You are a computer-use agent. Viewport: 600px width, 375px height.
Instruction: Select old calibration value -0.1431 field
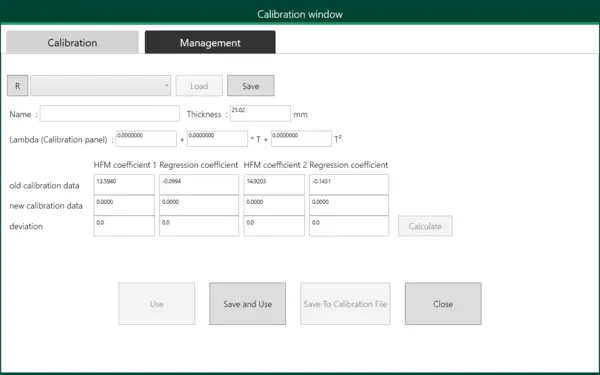[x=349, y=185]
